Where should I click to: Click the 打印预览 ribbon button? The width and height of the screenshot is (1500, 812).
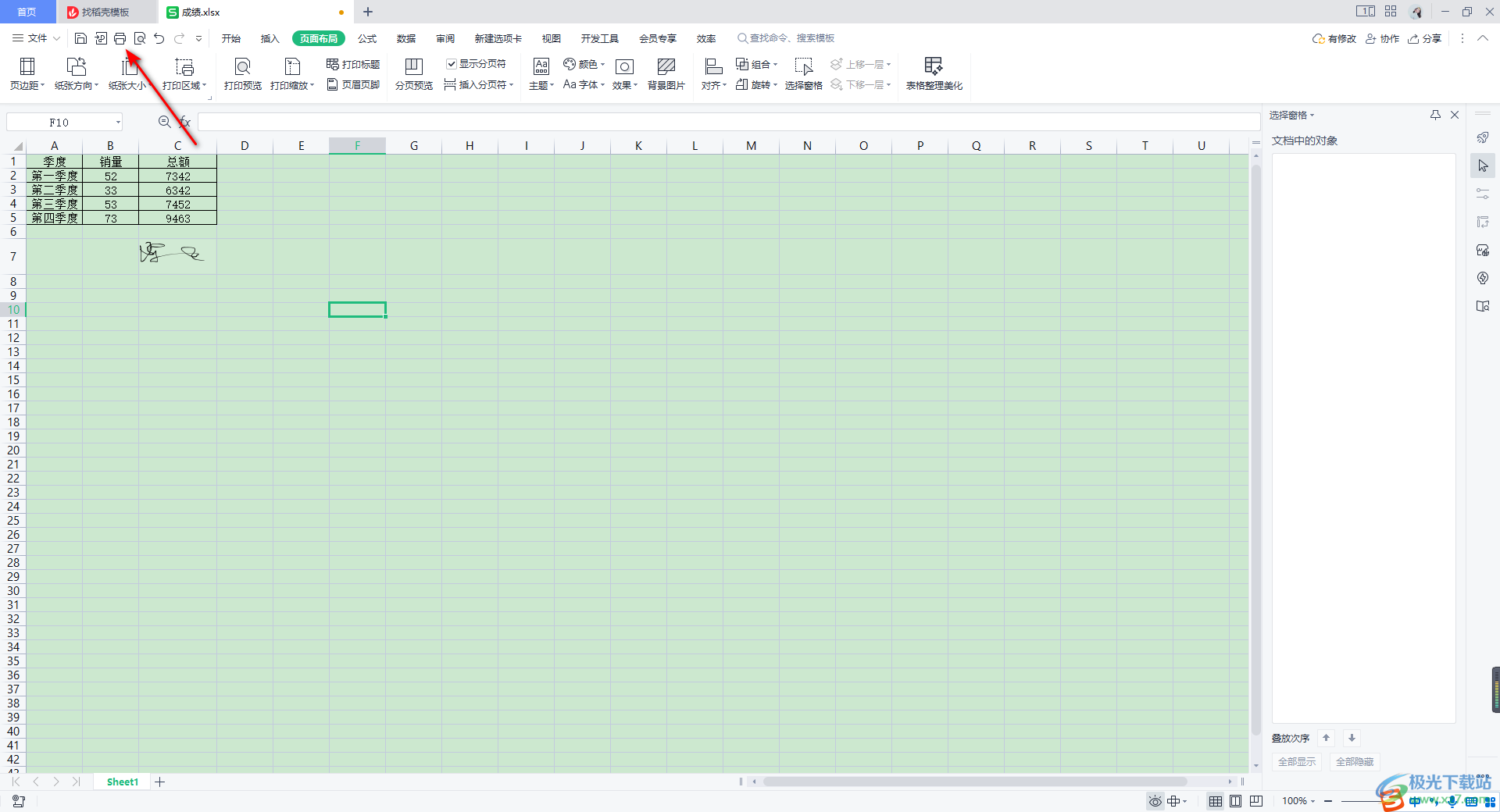pos(243,74)
